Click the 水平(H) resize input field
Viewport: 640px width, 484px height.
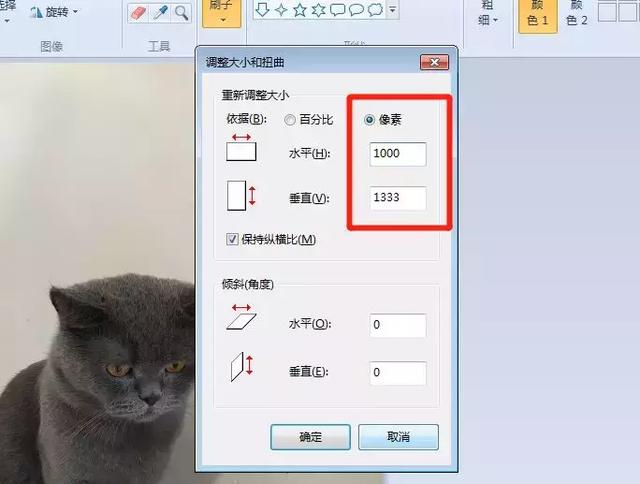point(398,154)
